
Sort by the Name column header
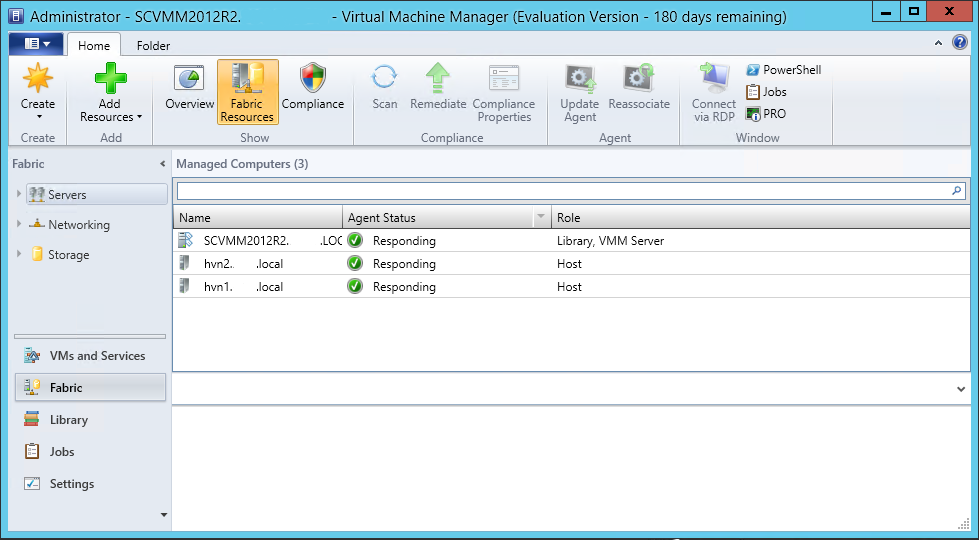click(258, 218)
